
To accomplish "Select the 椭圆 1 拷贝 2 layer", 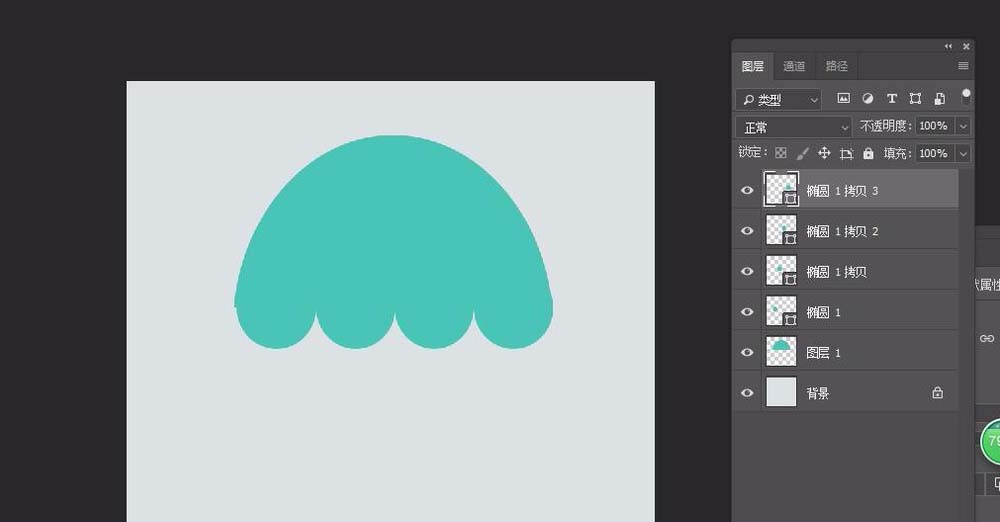I will 860,231.
